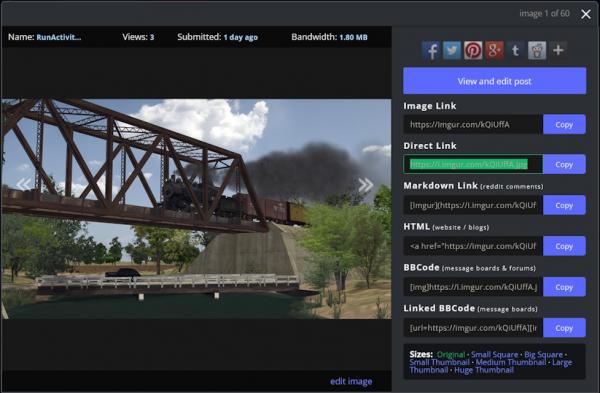Click the Linked BBCode text field
Screen dimensions: 600x393
(x=473, y=328)
